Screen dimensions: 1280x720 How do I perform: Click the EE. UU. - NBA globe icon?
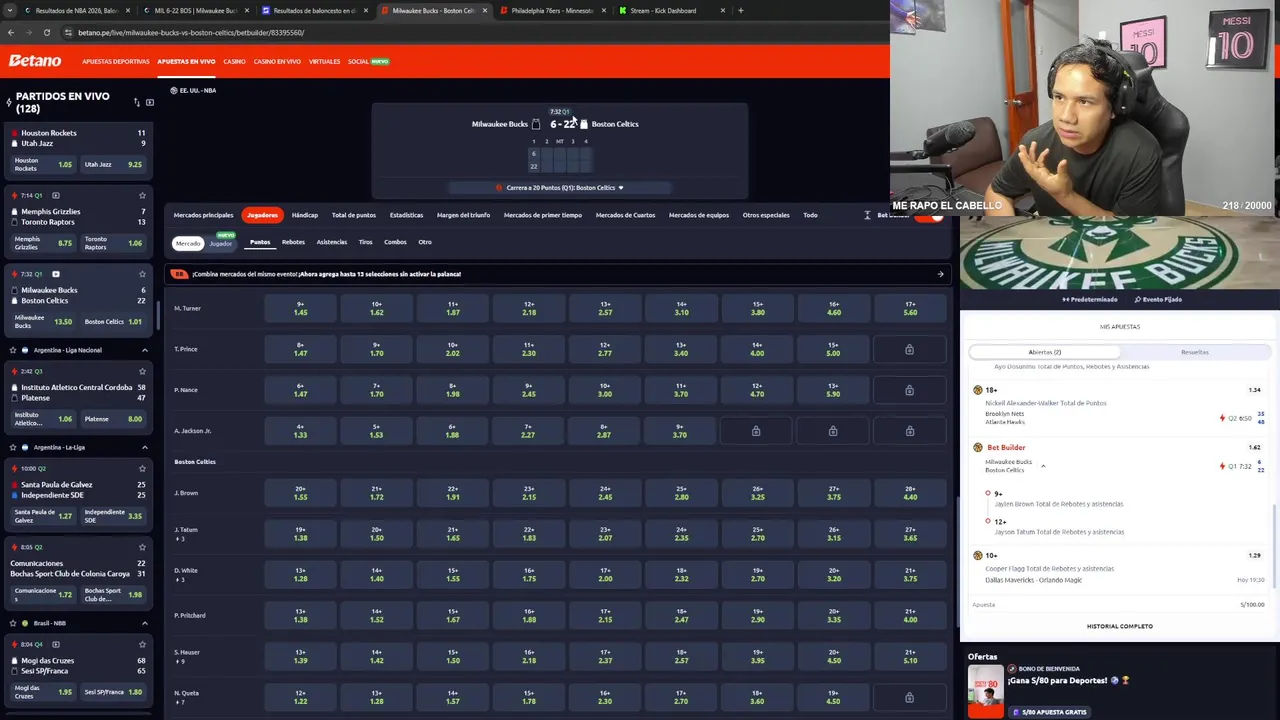(x=173, y=90)
